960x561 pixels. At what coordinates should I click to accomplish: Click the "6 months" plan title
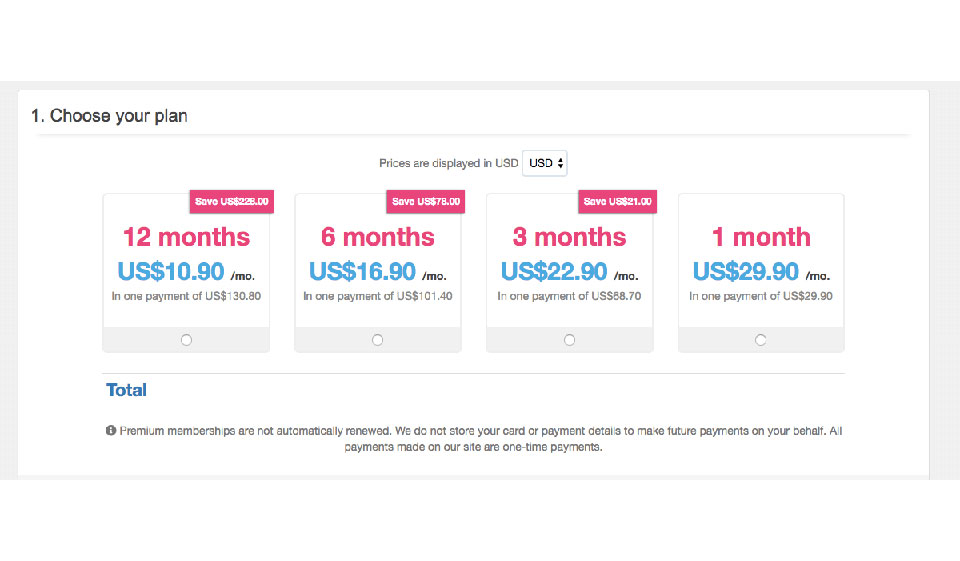point(378,237)
